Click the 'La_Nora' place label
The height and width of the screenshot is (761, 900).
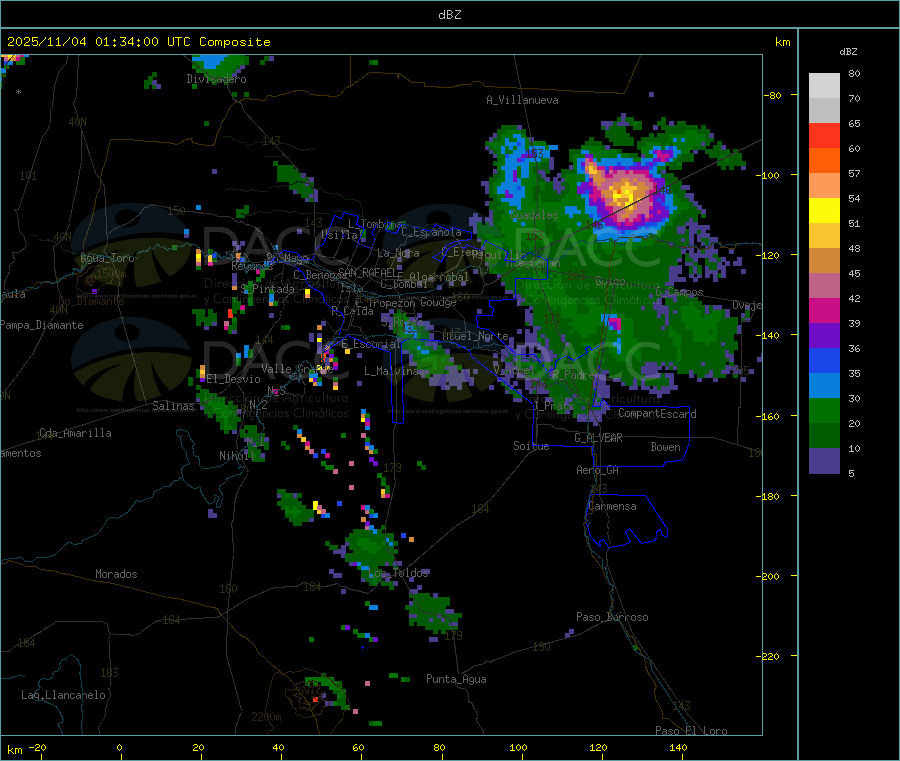pos(398,253)
